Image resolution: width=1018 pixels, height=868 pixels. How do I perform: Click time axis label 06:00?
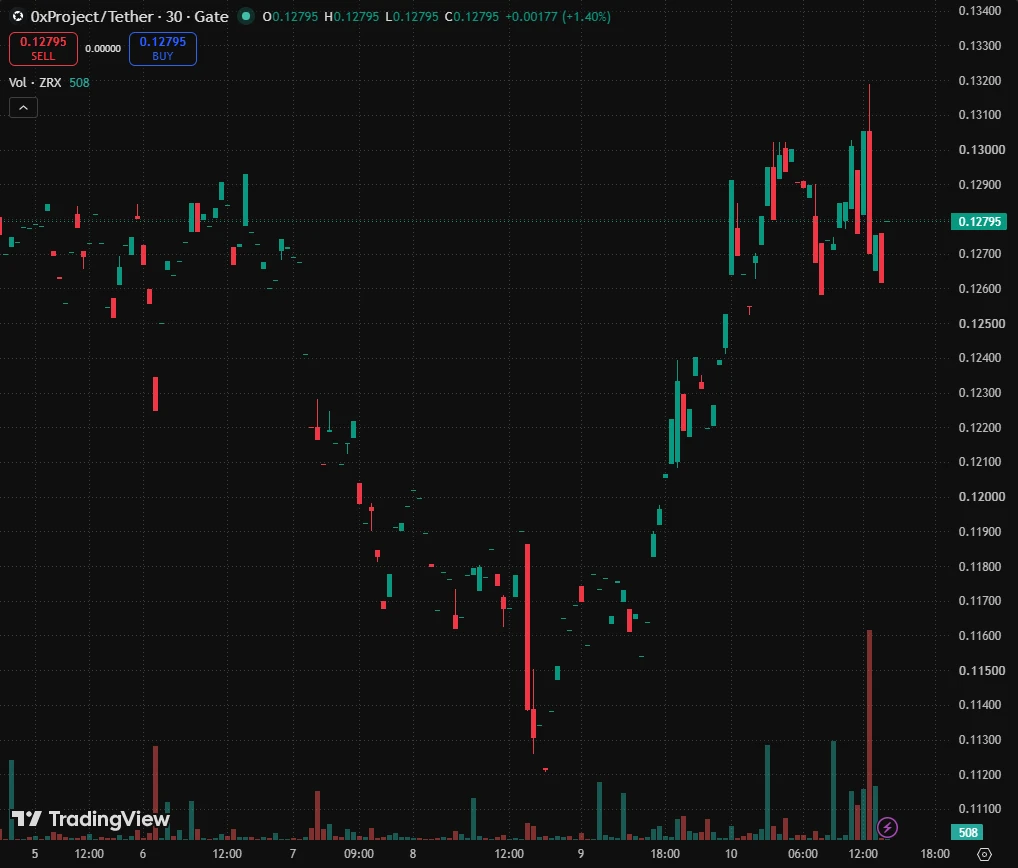pyautogui.click(x=802, y=854)
